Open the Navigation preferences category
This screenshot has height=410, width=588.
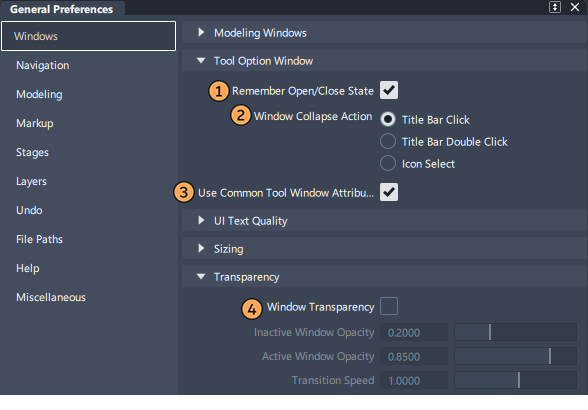pos(43,65)
